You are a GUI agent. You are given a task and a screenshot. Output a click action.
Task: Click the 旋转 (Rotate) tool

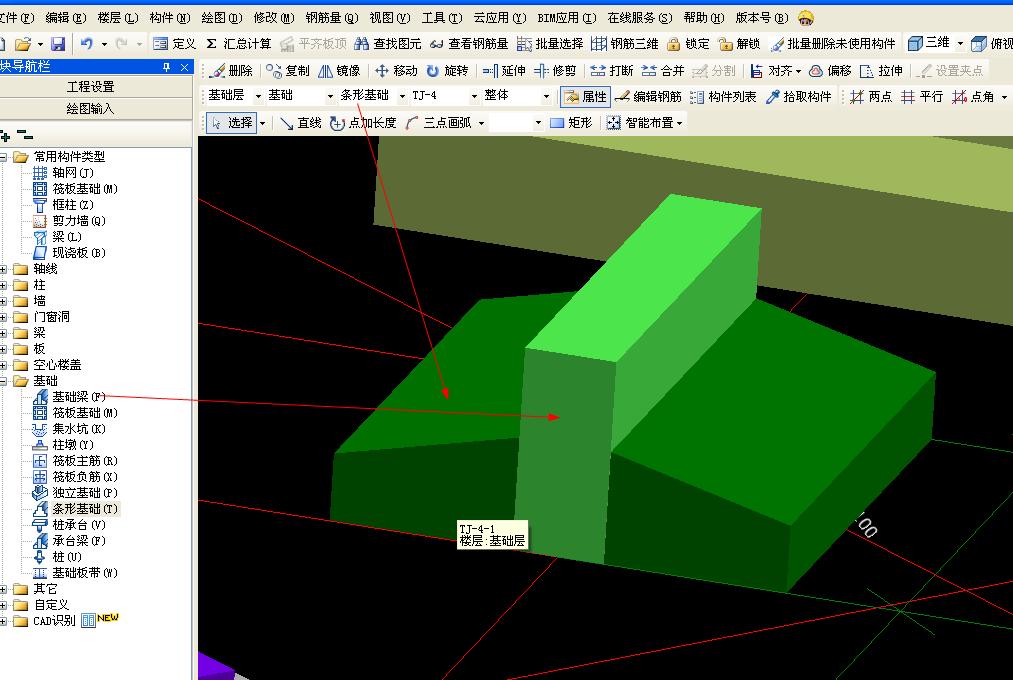click(x=446, y=71)
